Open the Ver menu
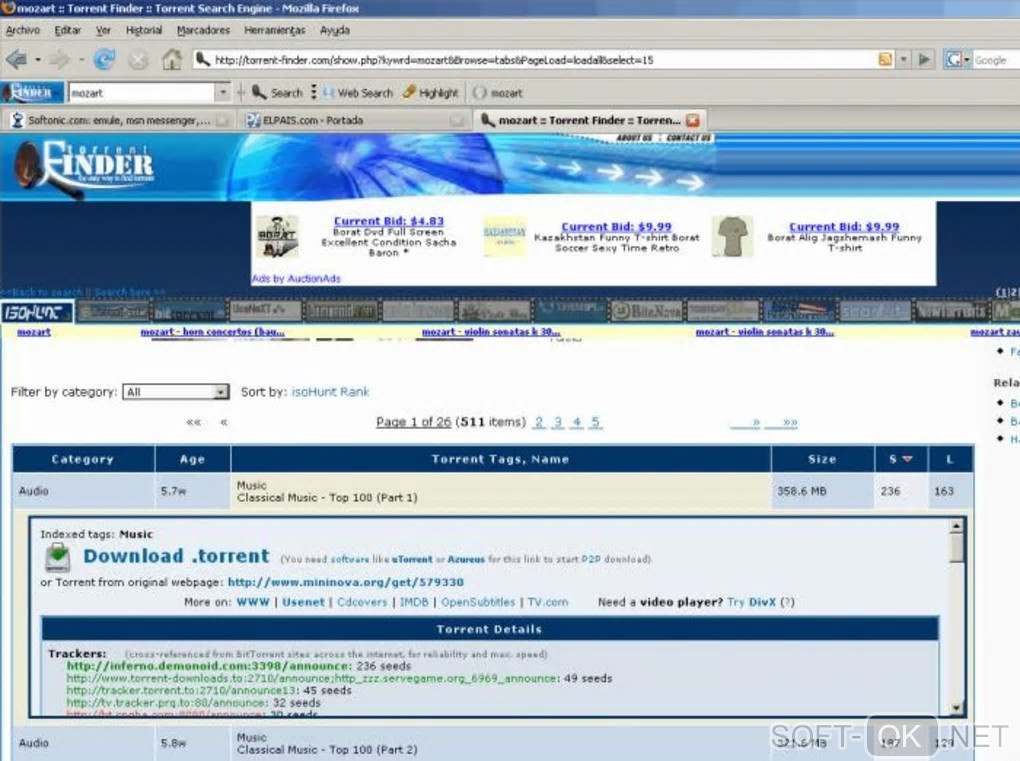 click(x=103, y=30)
